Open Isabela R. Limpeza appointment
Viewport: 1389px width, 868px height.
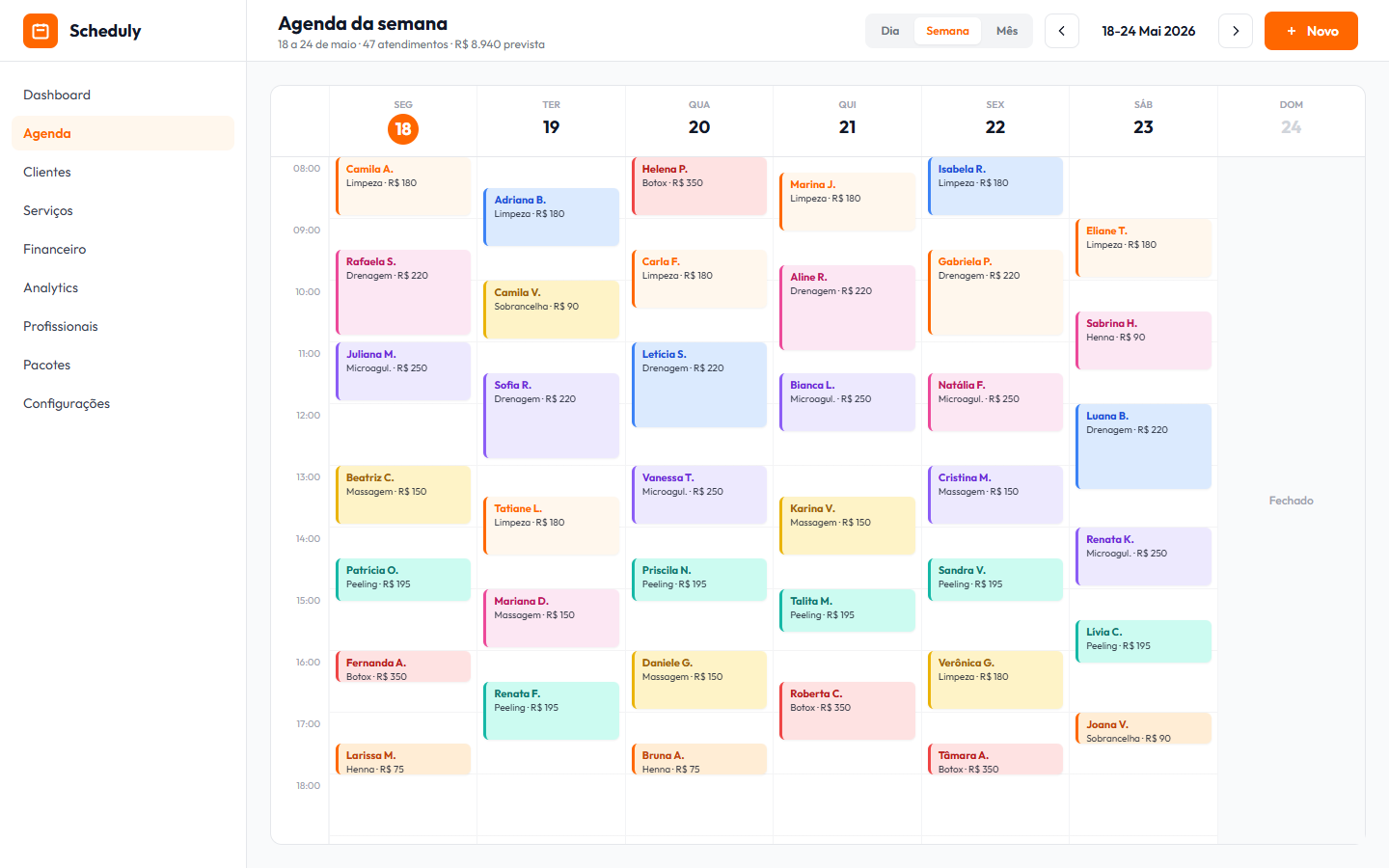pos(995,186)
